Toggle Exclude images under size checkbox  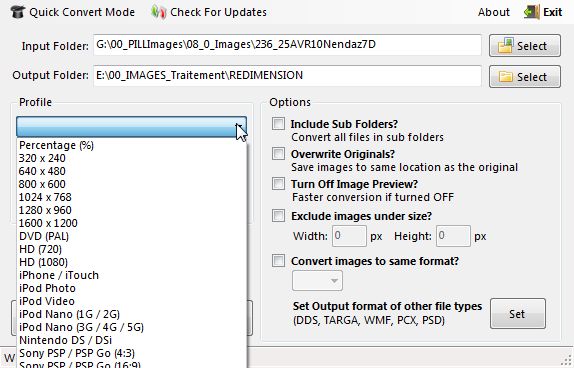tap(278, 216)
